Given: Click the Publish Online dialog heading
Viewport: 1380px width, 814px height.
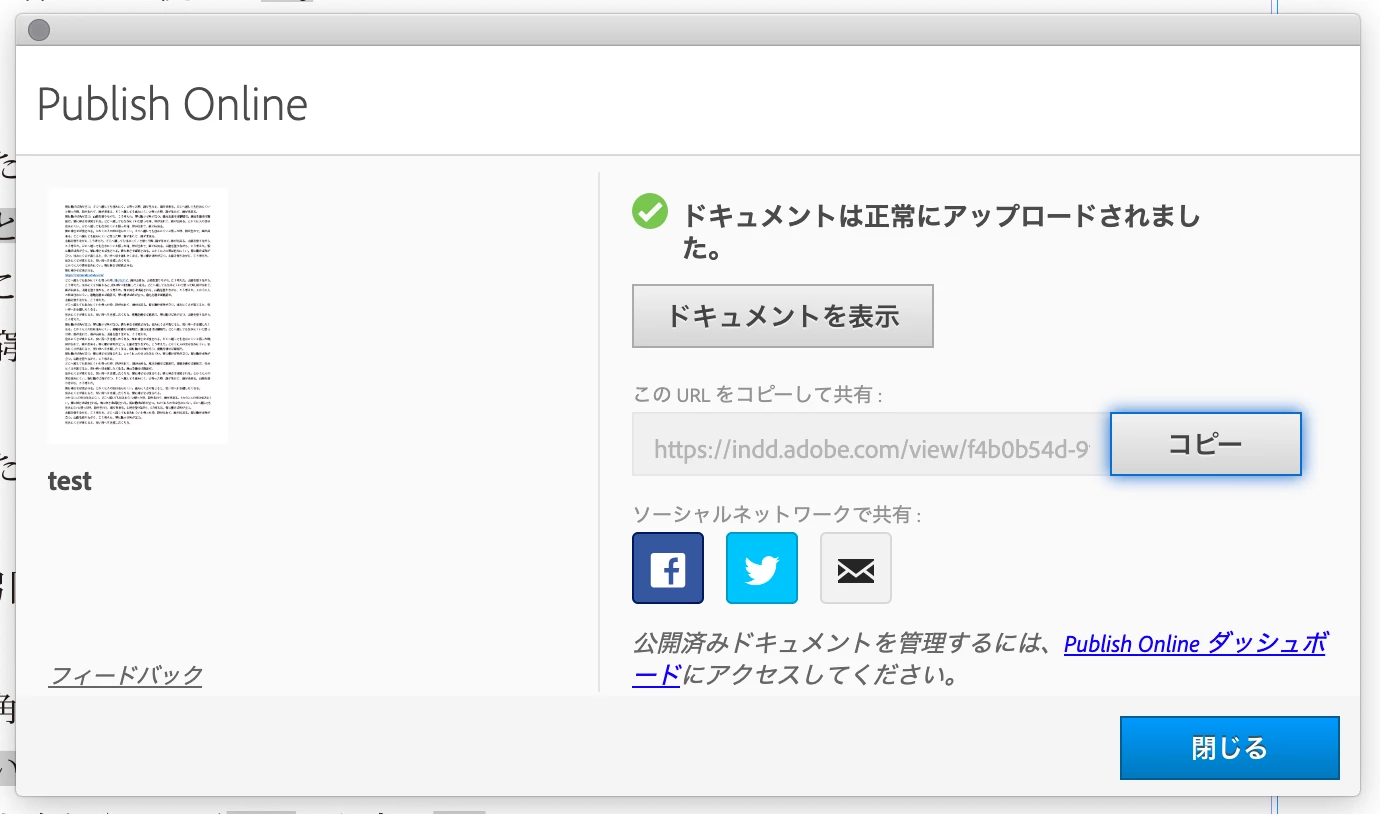Looking at the screenshot, I should (172, 105).
